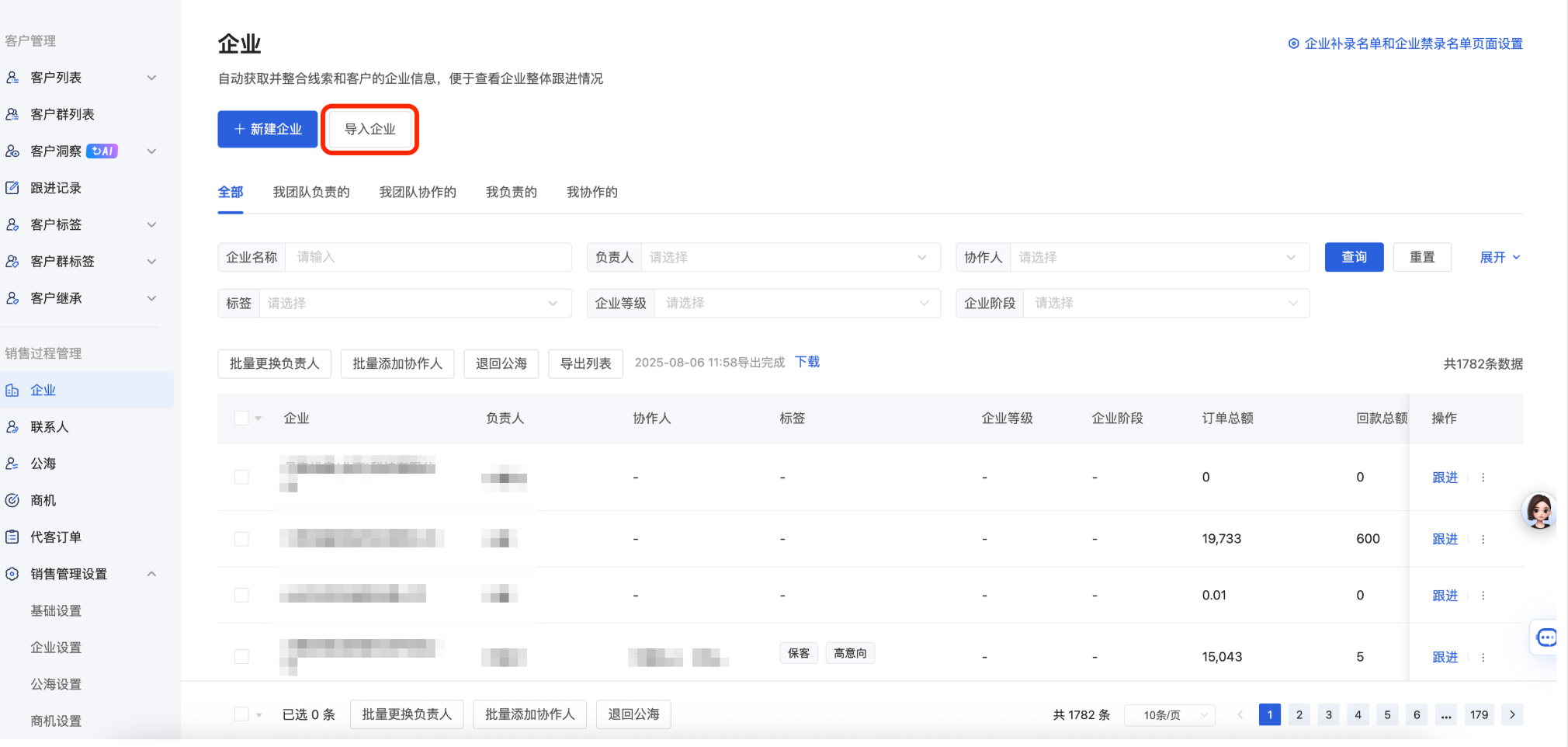Tick the select-all checkbox in the table header
This screenshot has width=1568, height=747.
tap(241, 419)
